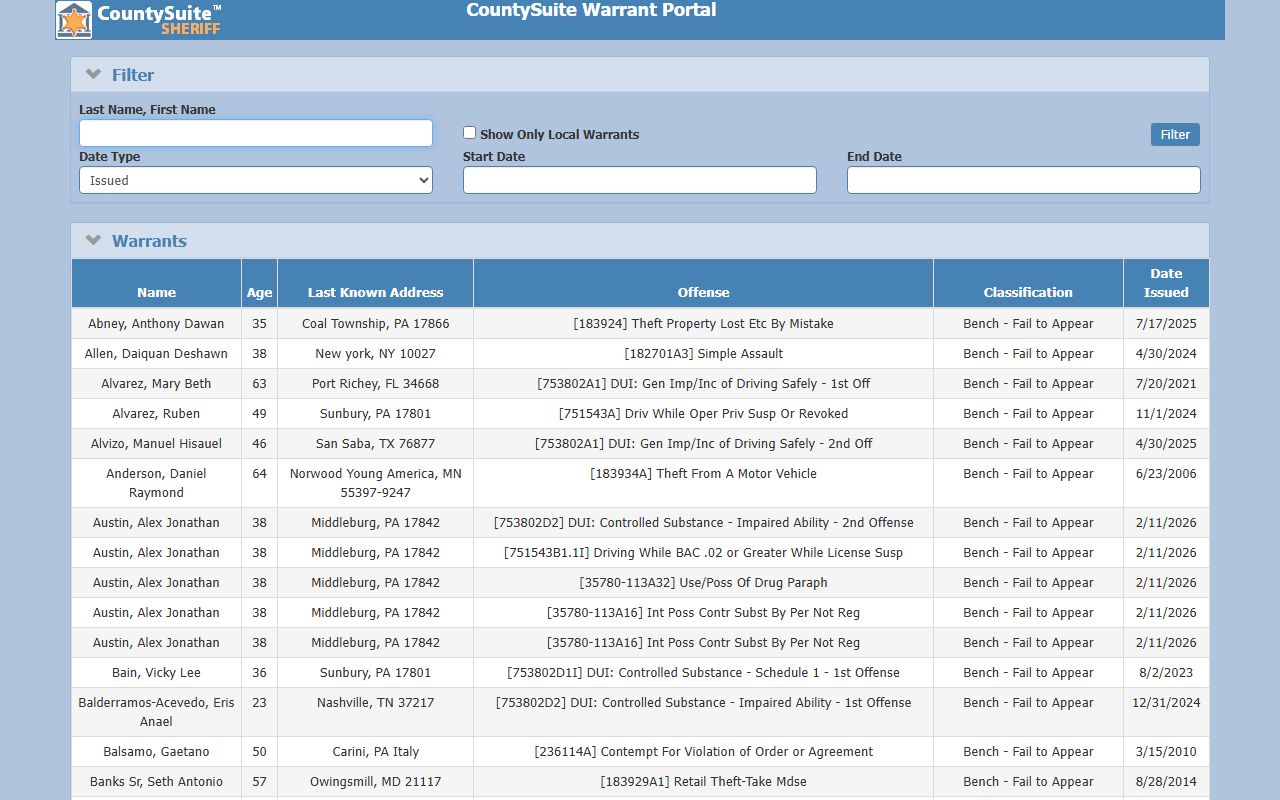Collapse the Warrants panel chevron

pos(94,240)
